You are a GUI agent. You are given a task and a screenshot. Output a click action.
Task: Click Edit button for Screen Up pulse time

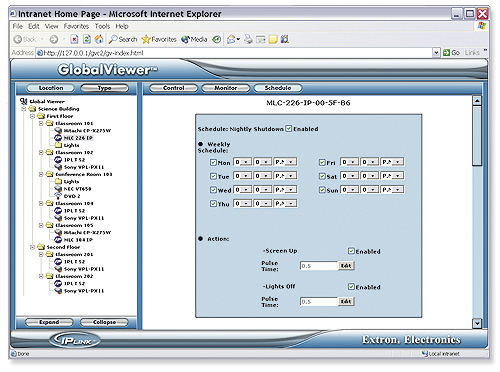tap(346, 266)
